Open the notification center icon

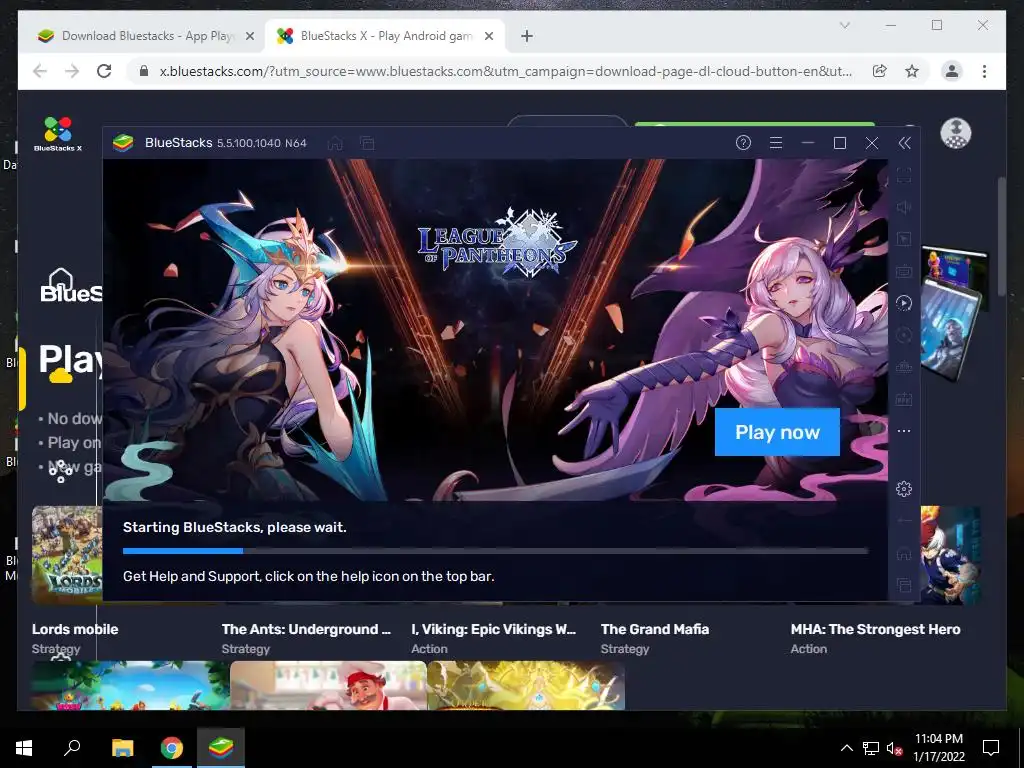991,748
